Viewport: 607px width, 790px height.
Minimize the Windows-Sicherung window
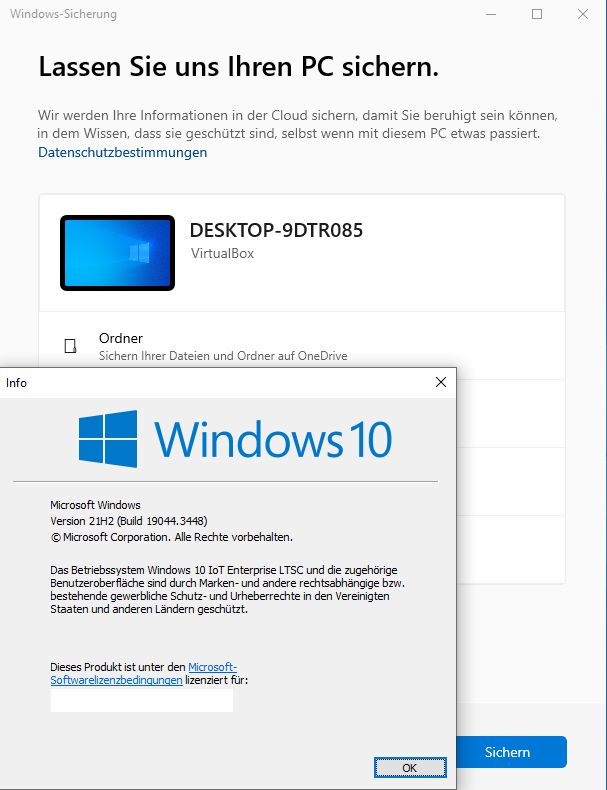click(491, 14)
